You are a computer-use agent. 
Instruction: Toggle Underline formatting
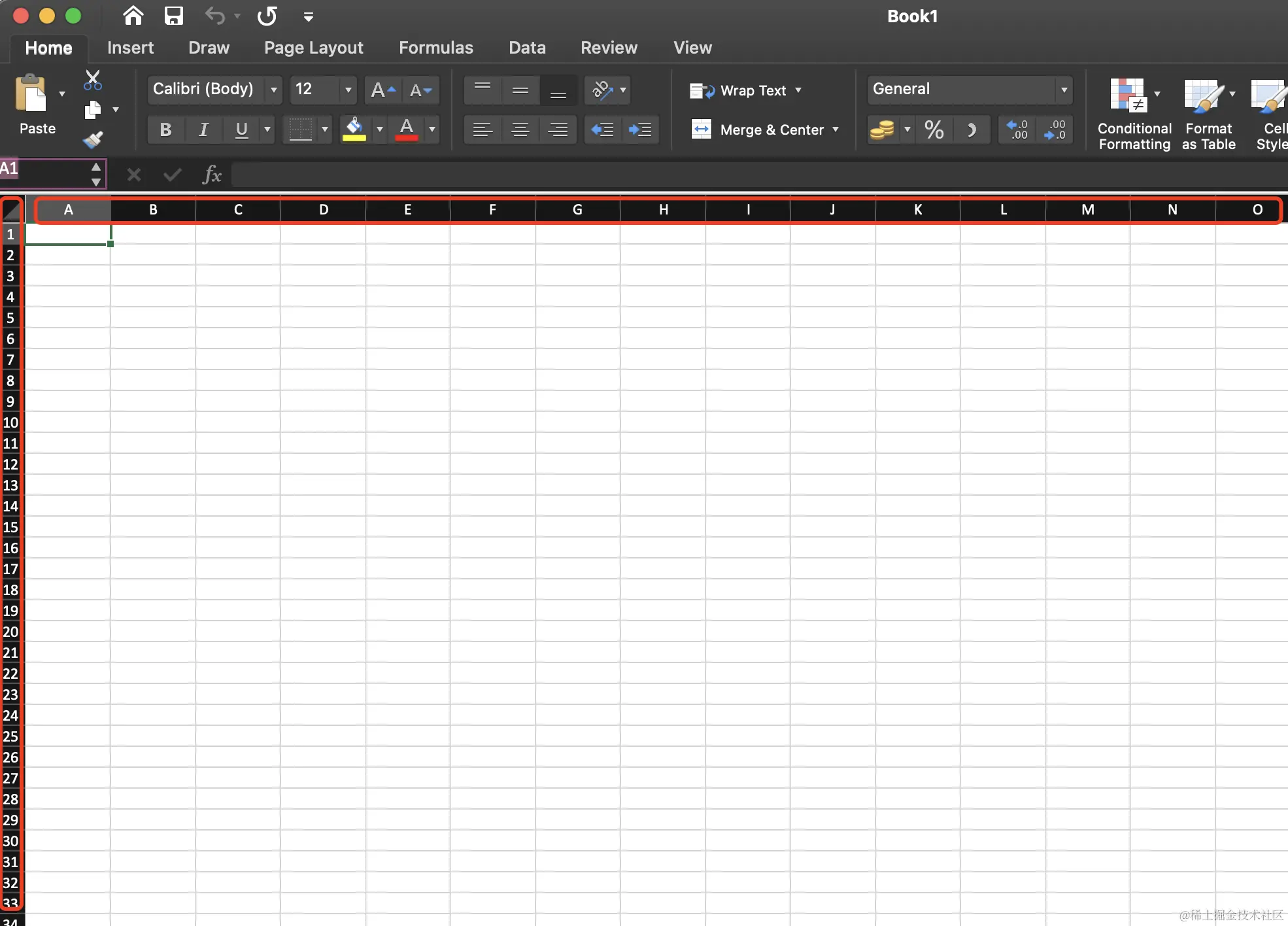click(241, 129)
